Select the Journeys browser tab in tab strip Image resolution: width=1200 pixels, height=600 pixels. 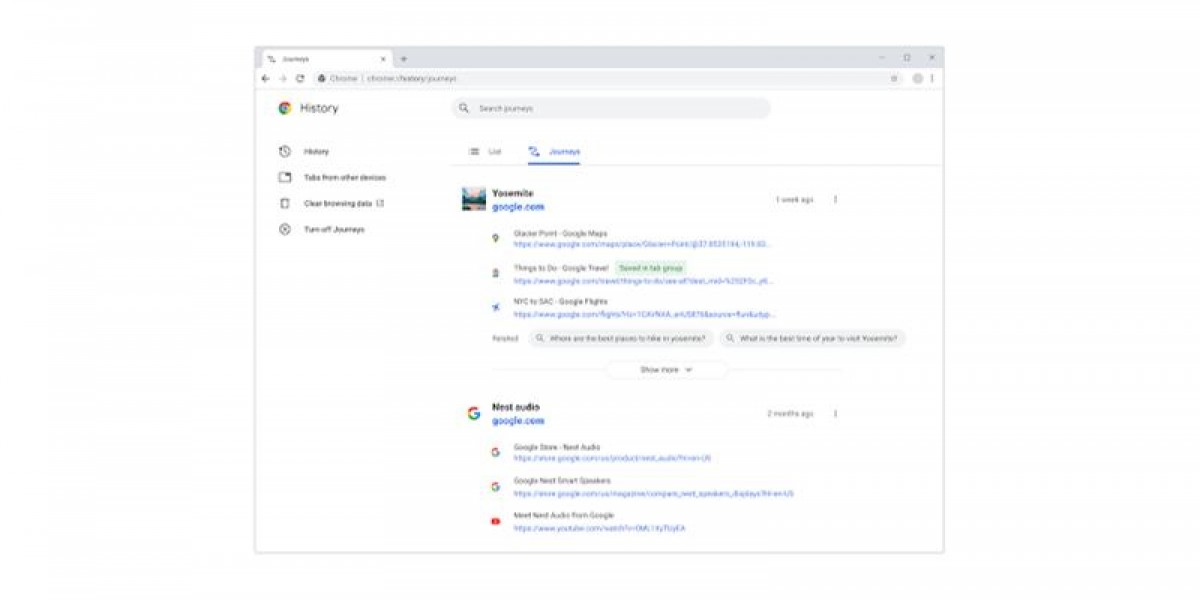326,59
